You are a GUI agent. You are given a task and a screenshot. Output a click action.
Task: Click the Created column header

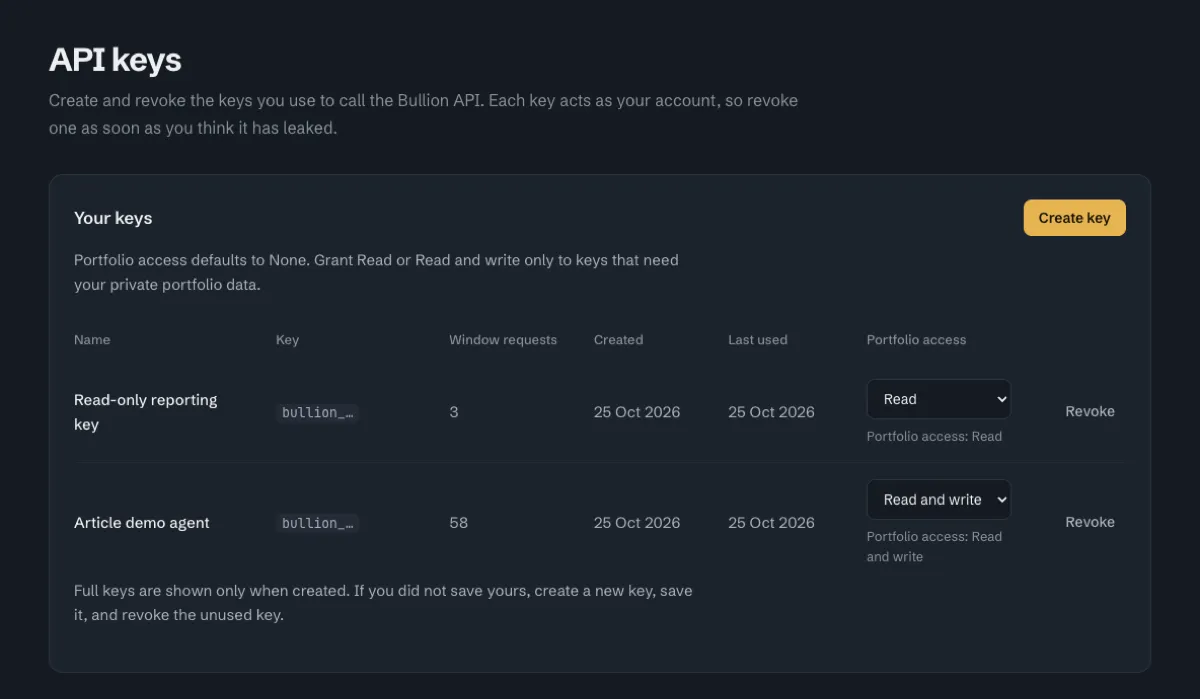[x=618, y=340]
